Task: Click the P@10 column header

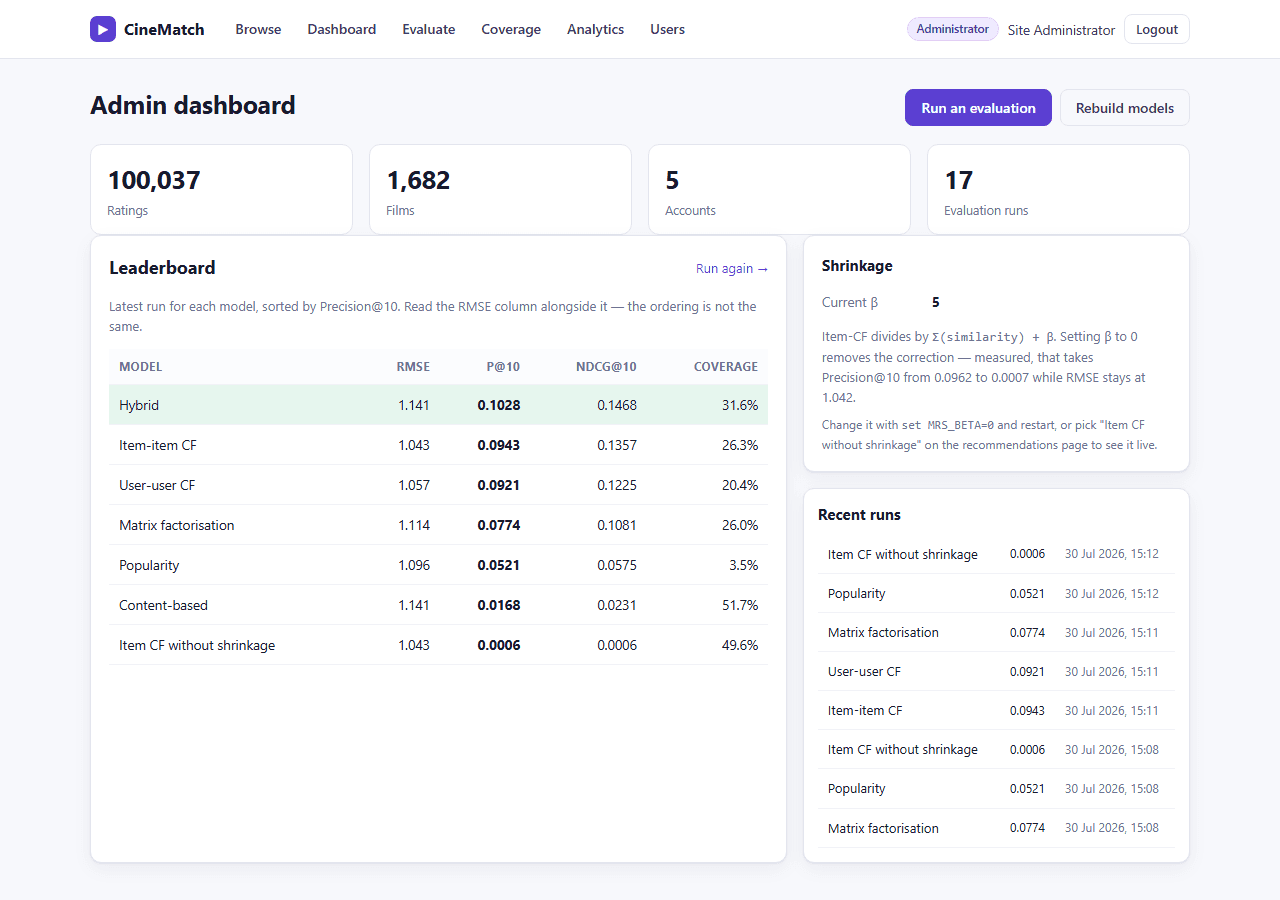Action: (x=503, y=367)
